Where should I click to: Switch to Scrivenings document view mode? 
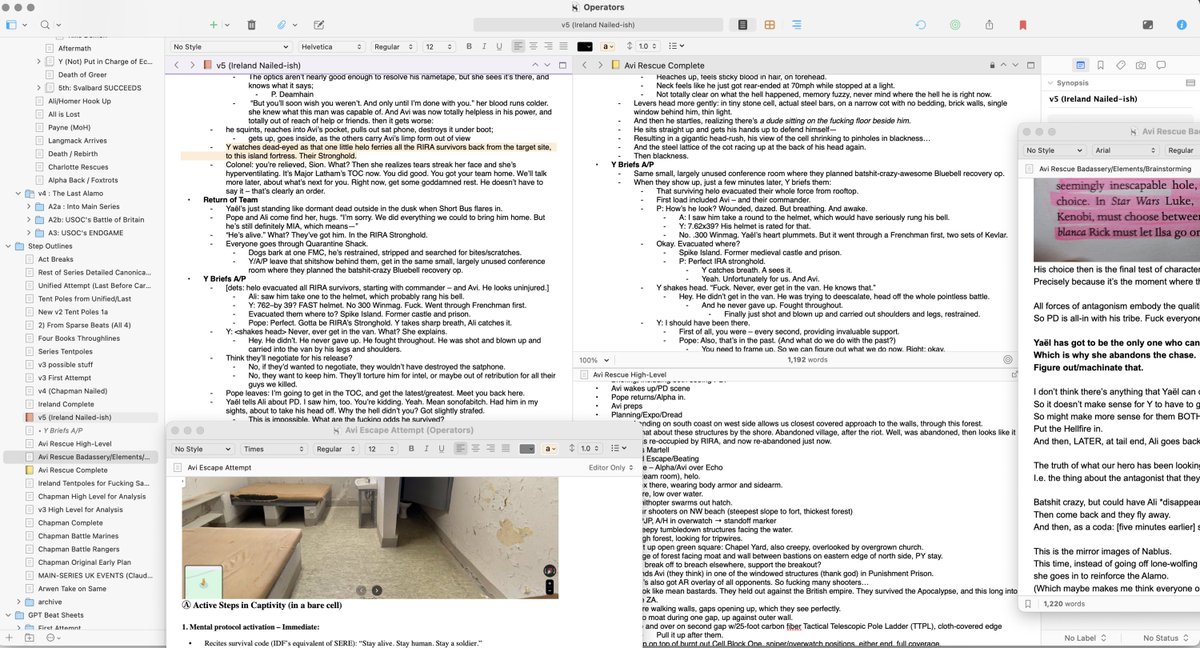click(743, 23)
